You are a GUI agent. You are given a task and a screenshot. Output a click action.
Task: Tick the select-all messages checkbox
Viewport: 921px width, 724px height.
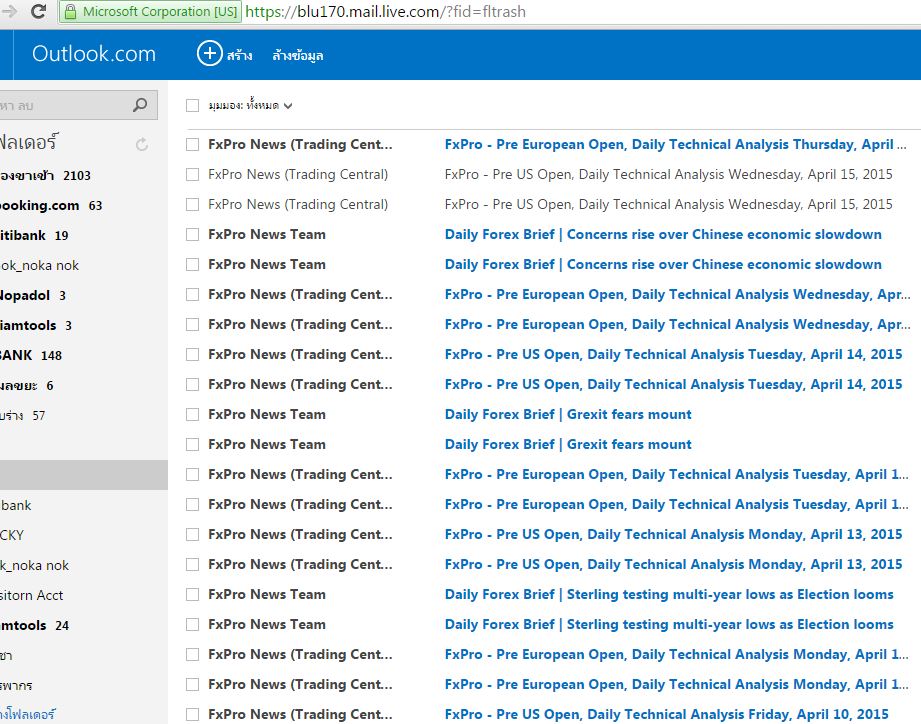click(192, 105)
